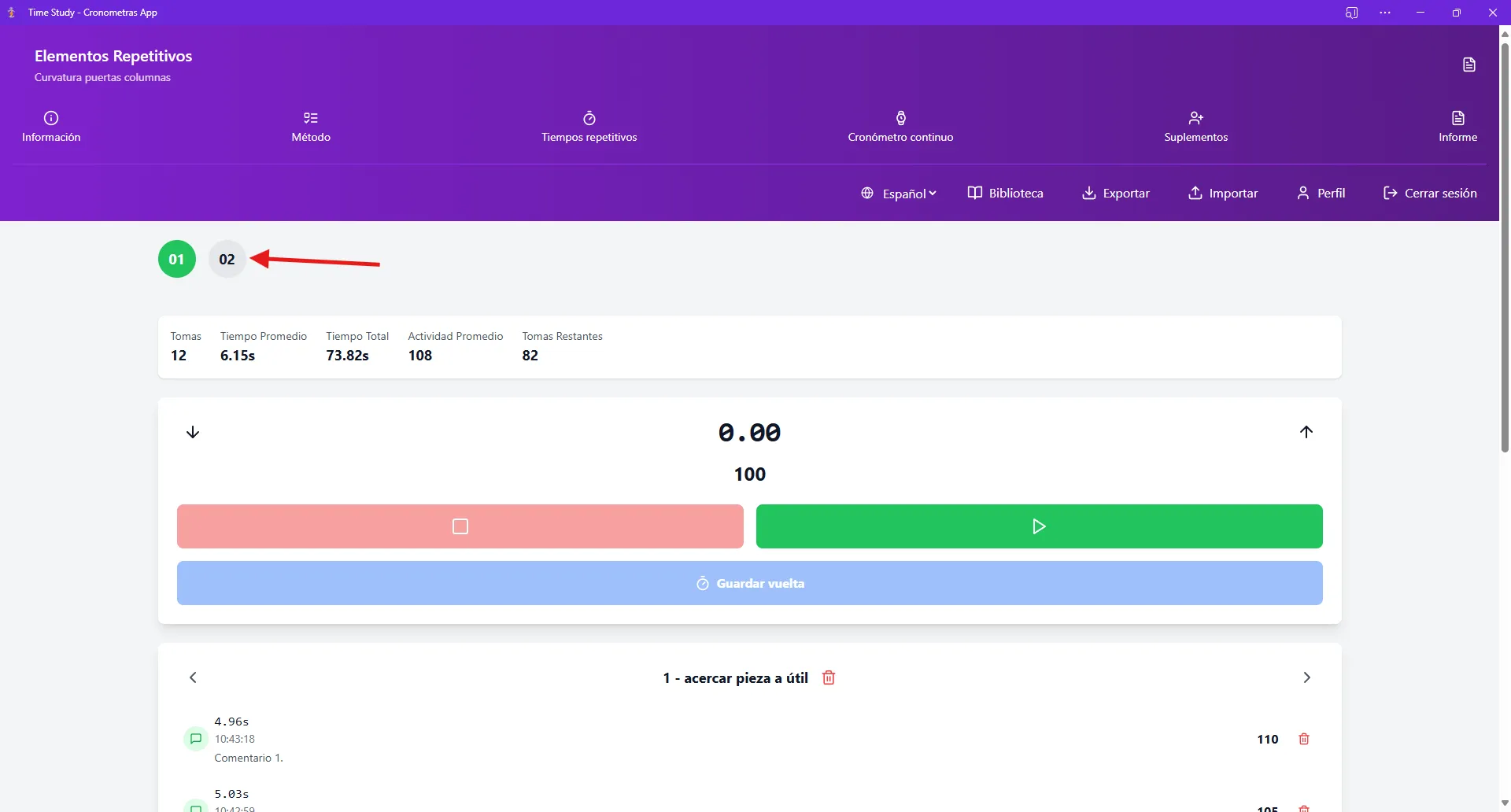Screen dimensions: 1511x812
Task: Click the 10:43:18 timestamp
Action: click(235, 739)
